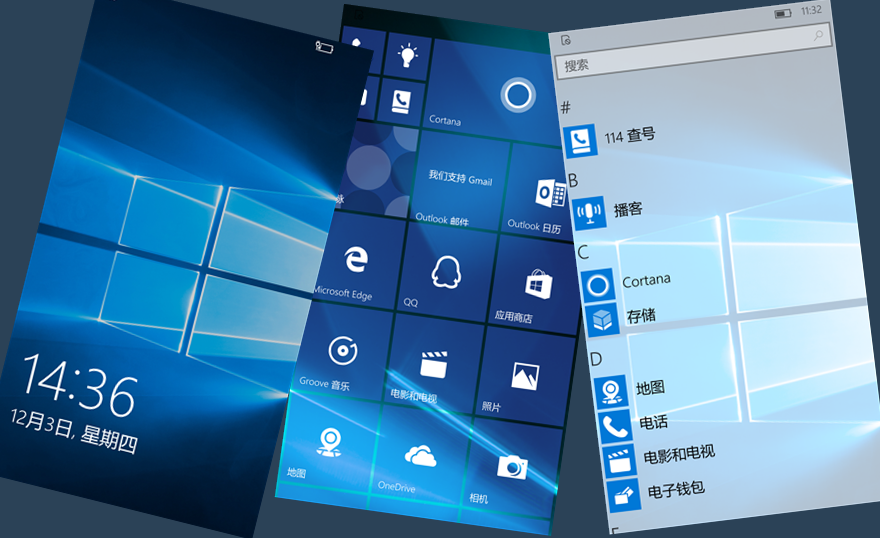Select 电子钱包 in the app list
The height and width of the screenshot is (538, 880).
[676, 489]
